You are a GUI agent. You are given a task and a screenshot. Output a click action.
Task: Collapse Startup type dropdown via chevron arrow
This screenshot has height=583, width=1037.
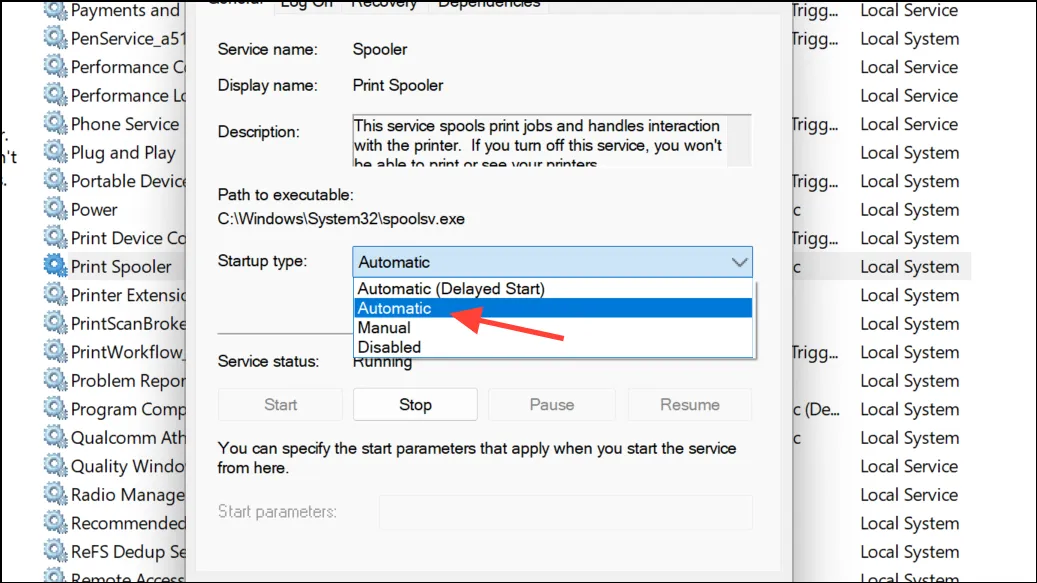739,262
